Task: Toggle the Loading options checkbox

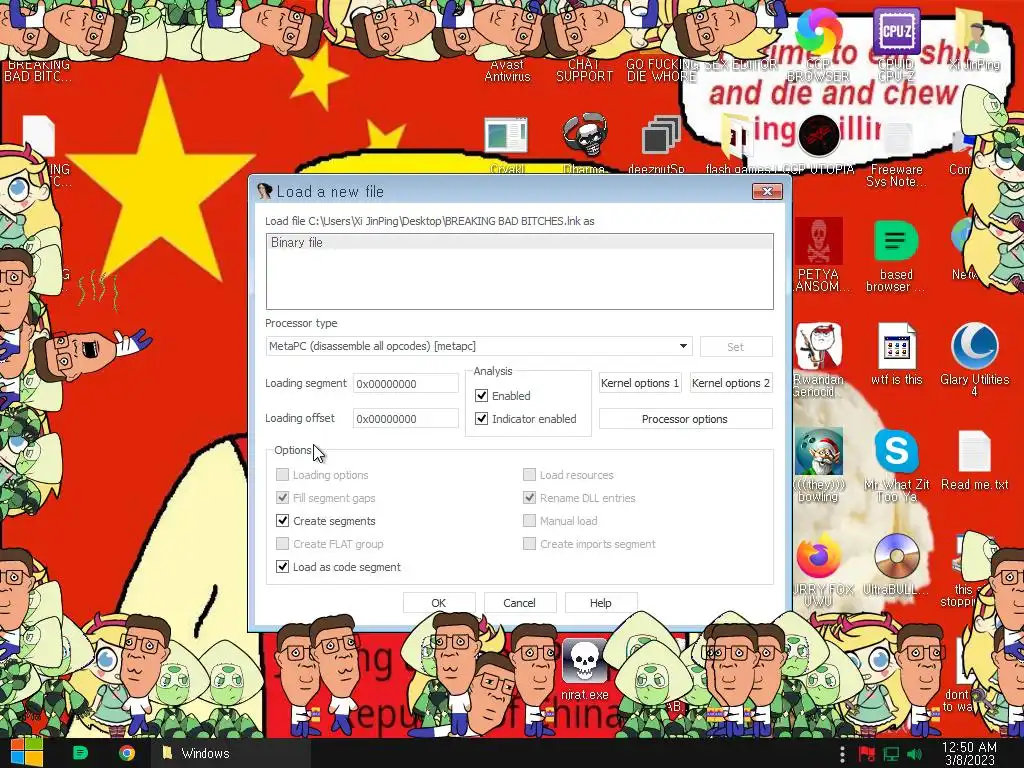Action: [x=282, y=475]
